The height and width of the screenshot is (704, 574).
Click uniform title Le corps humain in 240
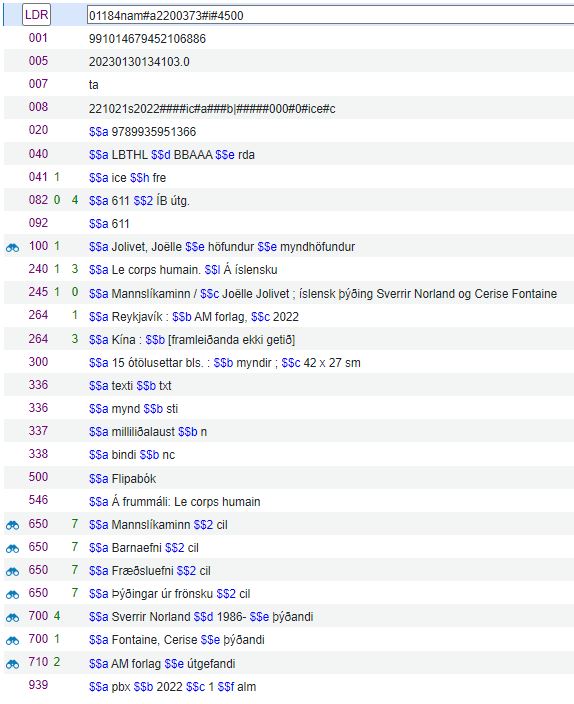[156, 270]
